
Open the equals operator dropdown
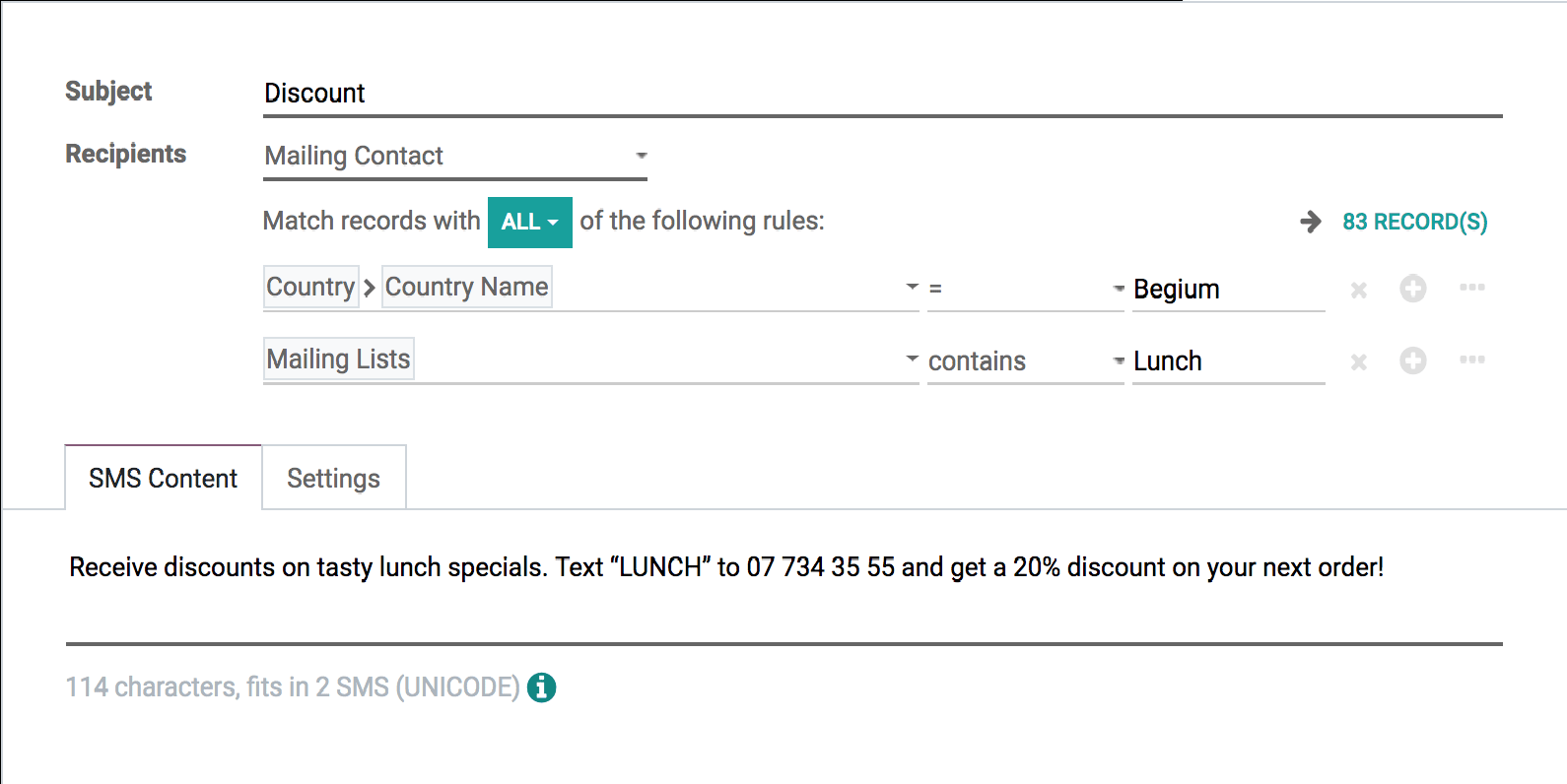tap(1025, 289)
